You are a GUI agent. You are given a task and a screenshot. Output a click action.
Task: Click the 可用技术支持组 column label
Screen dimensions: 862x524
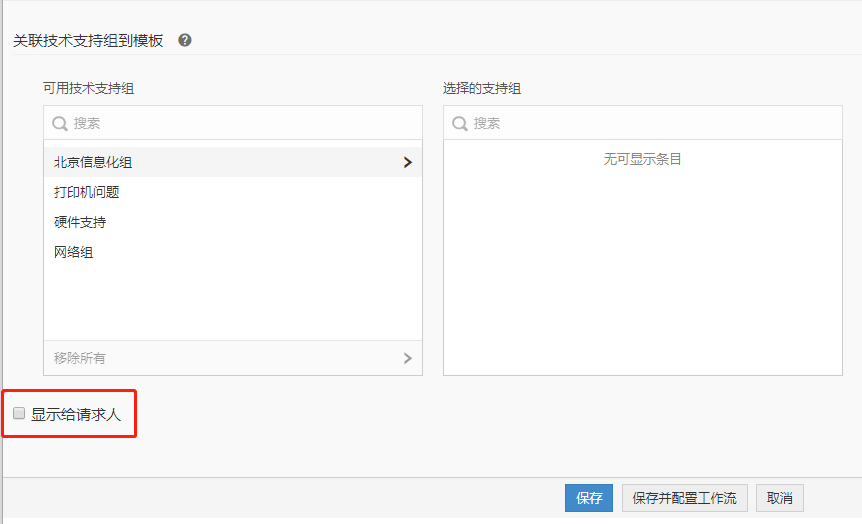point(88,88)
